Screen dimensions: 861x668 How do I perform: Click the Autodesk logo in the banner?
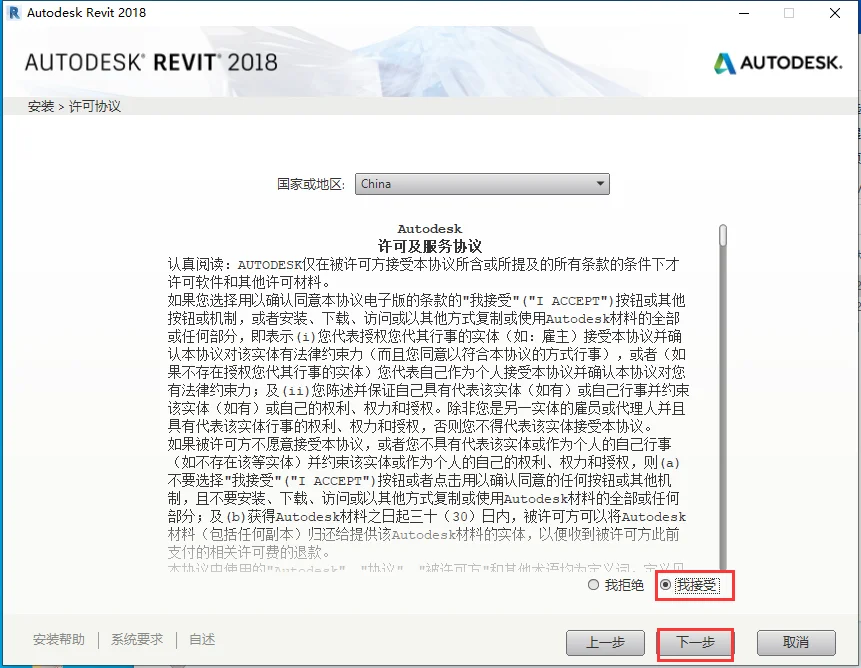(778, 63)
